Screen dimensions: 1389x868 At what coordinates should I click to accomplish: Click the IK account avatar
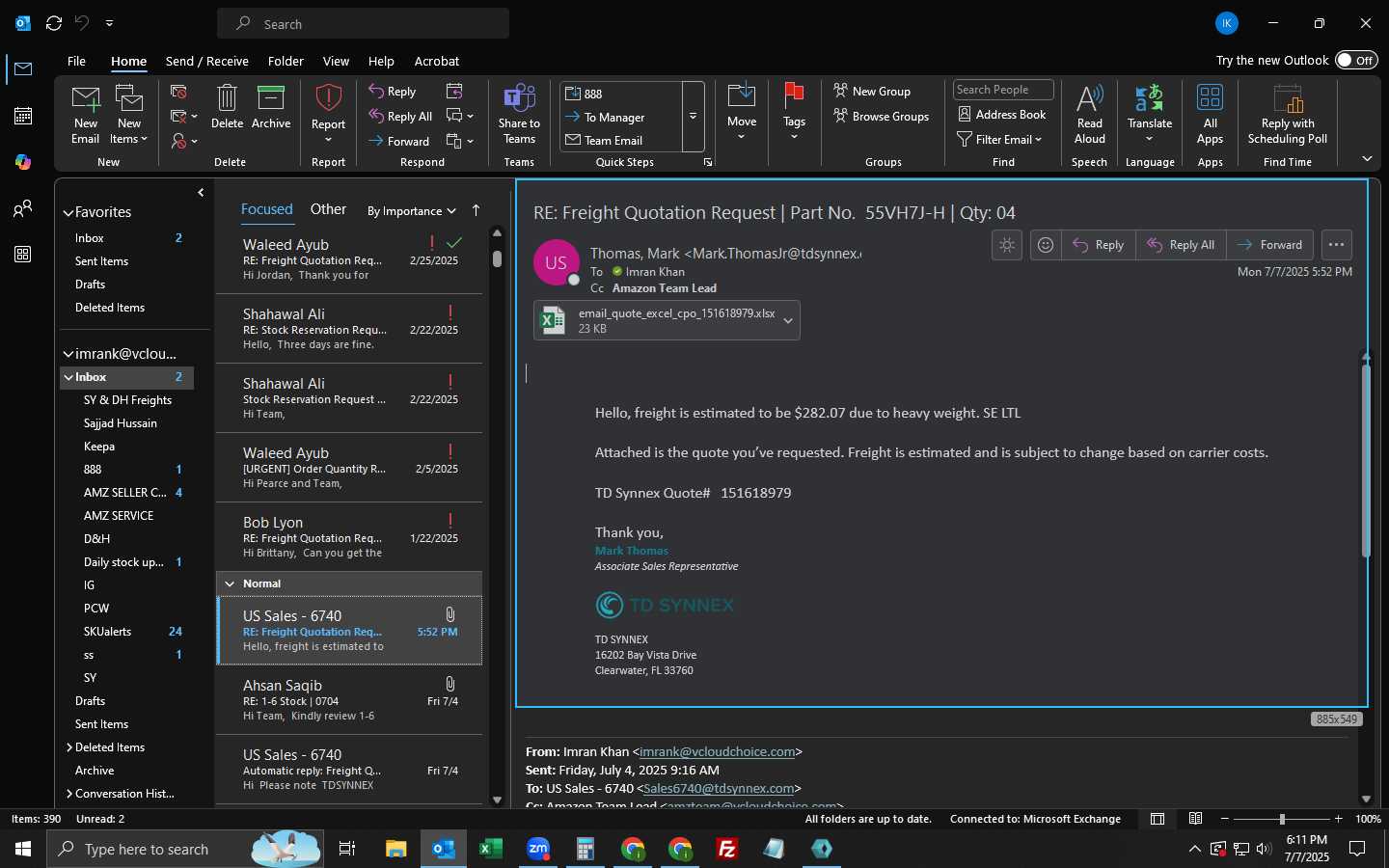1227,23
